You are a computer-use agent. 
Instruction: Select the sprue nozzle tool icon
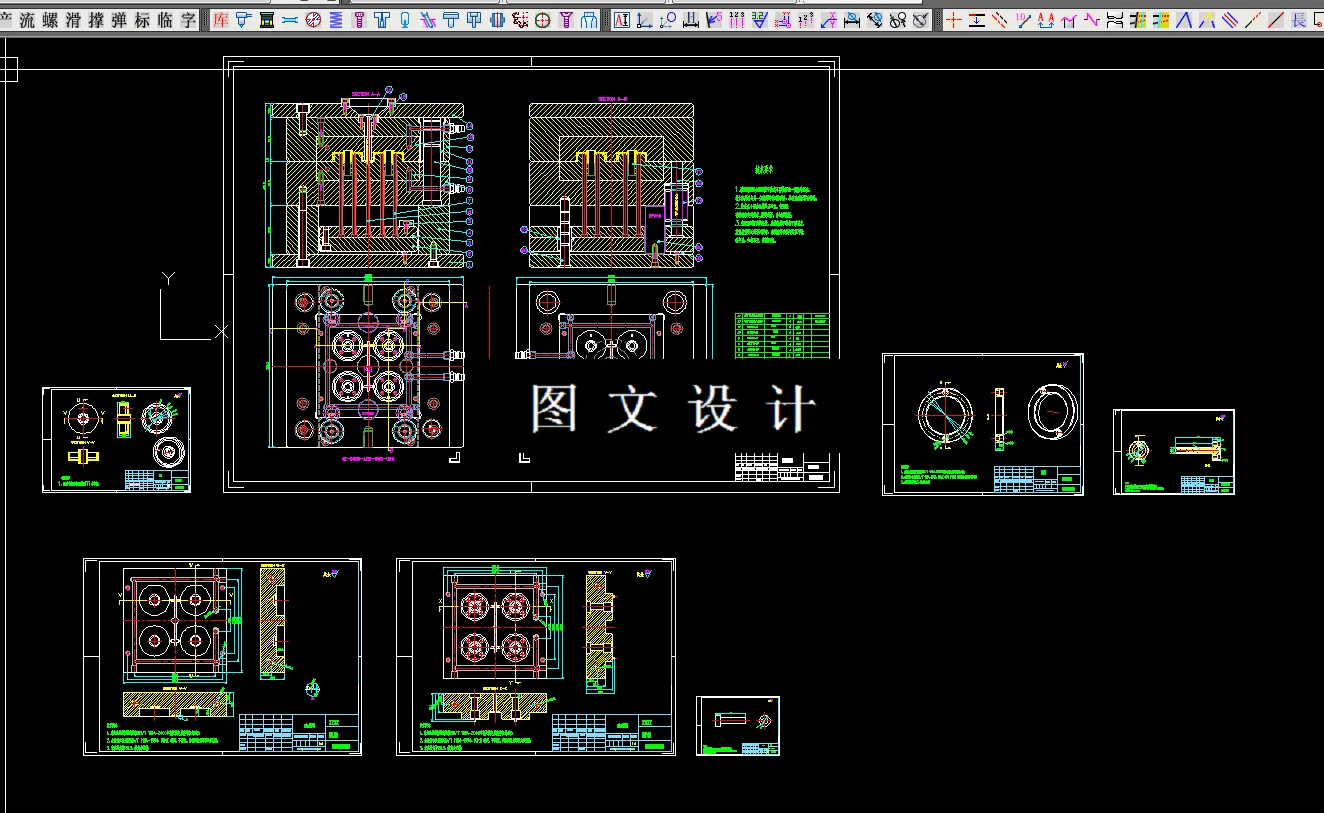244,19
